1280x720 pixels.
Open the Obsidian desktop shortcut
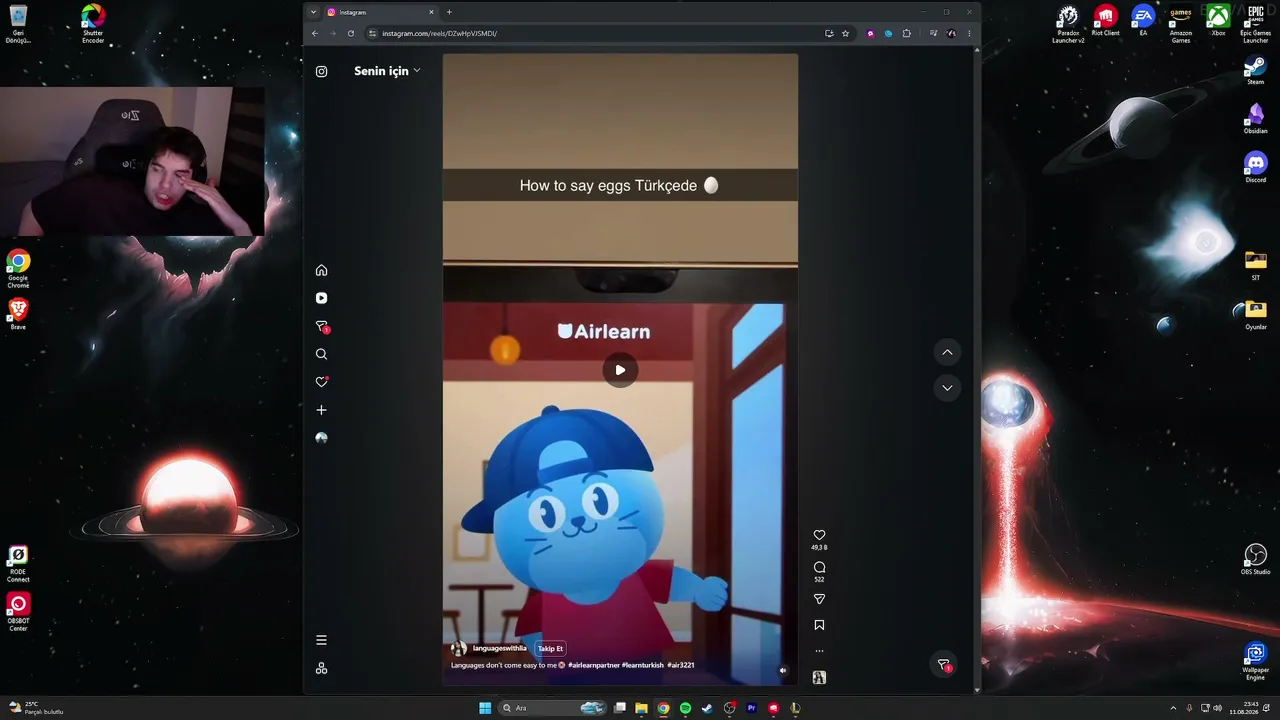[1255, 119]
